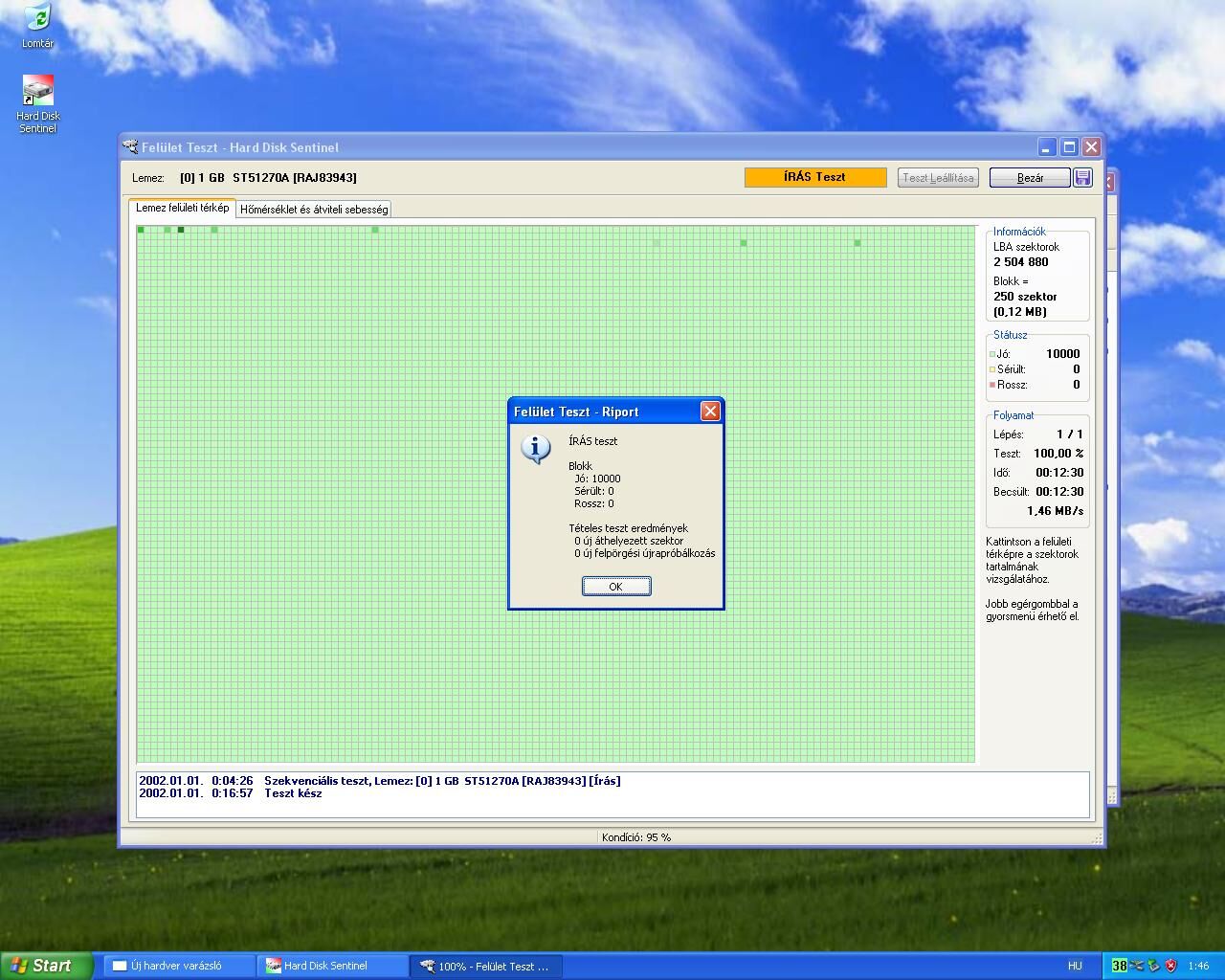Click the Bezár button

pos(1030,177)
